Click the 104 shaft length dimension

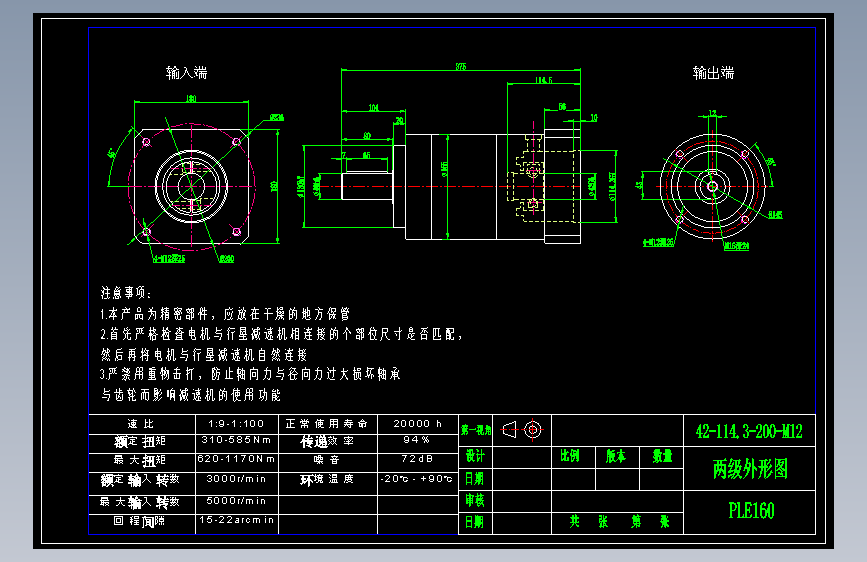[x=374, y=107]
